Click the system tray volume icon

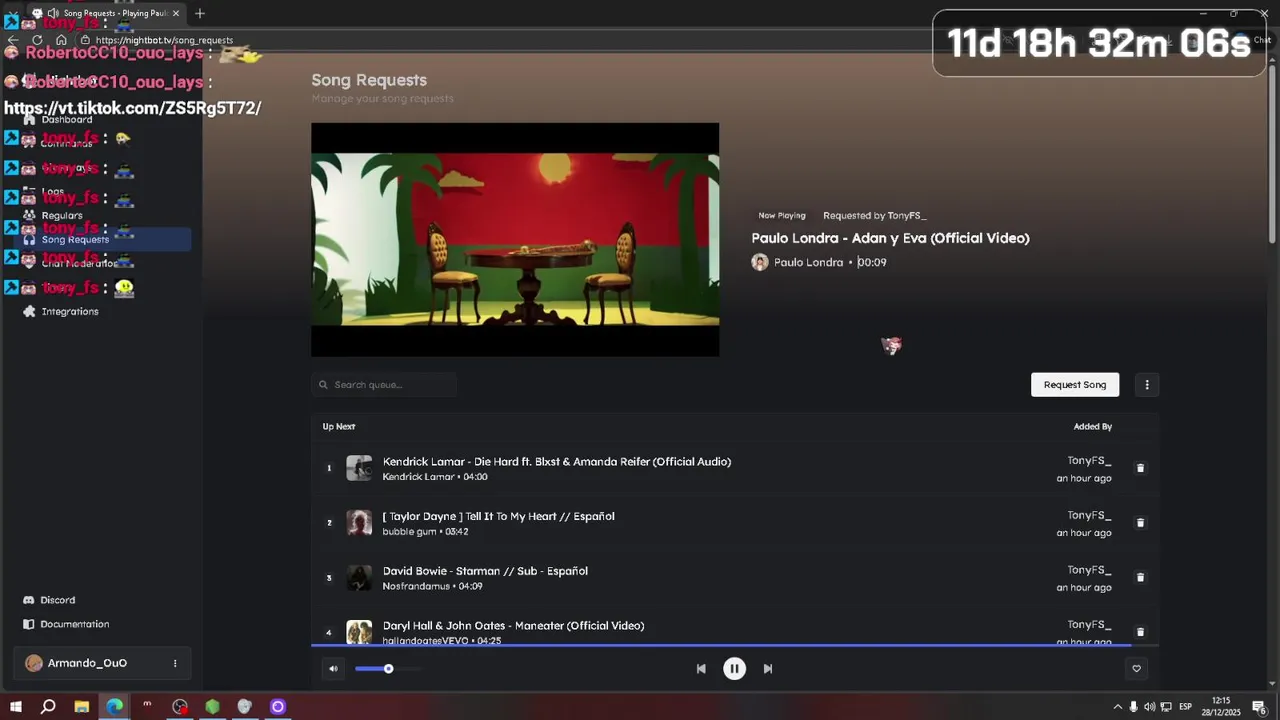click(1150, 707)
